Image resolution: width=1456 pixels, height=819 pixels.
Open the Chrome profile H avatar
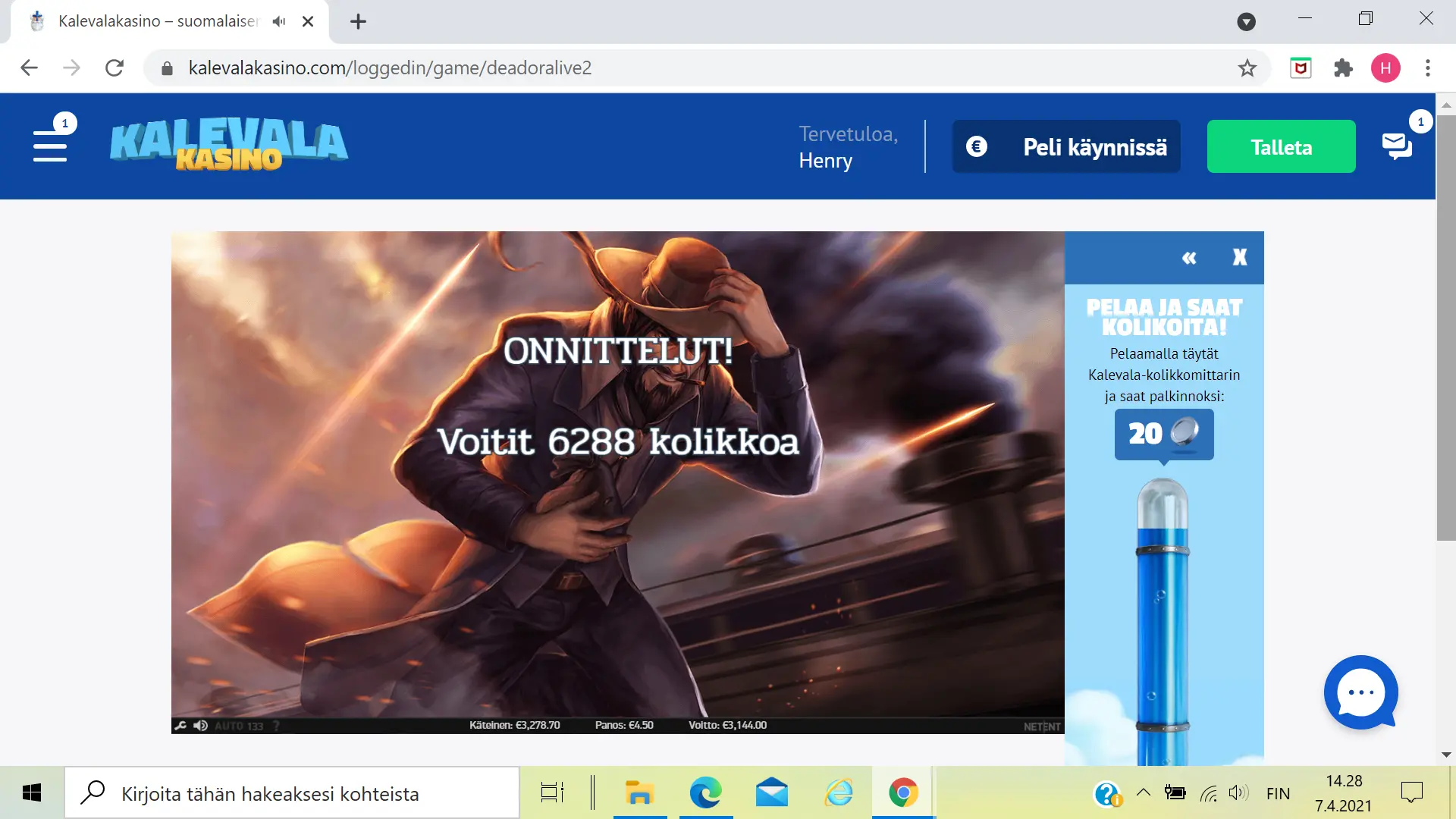tap(1385, 68)
